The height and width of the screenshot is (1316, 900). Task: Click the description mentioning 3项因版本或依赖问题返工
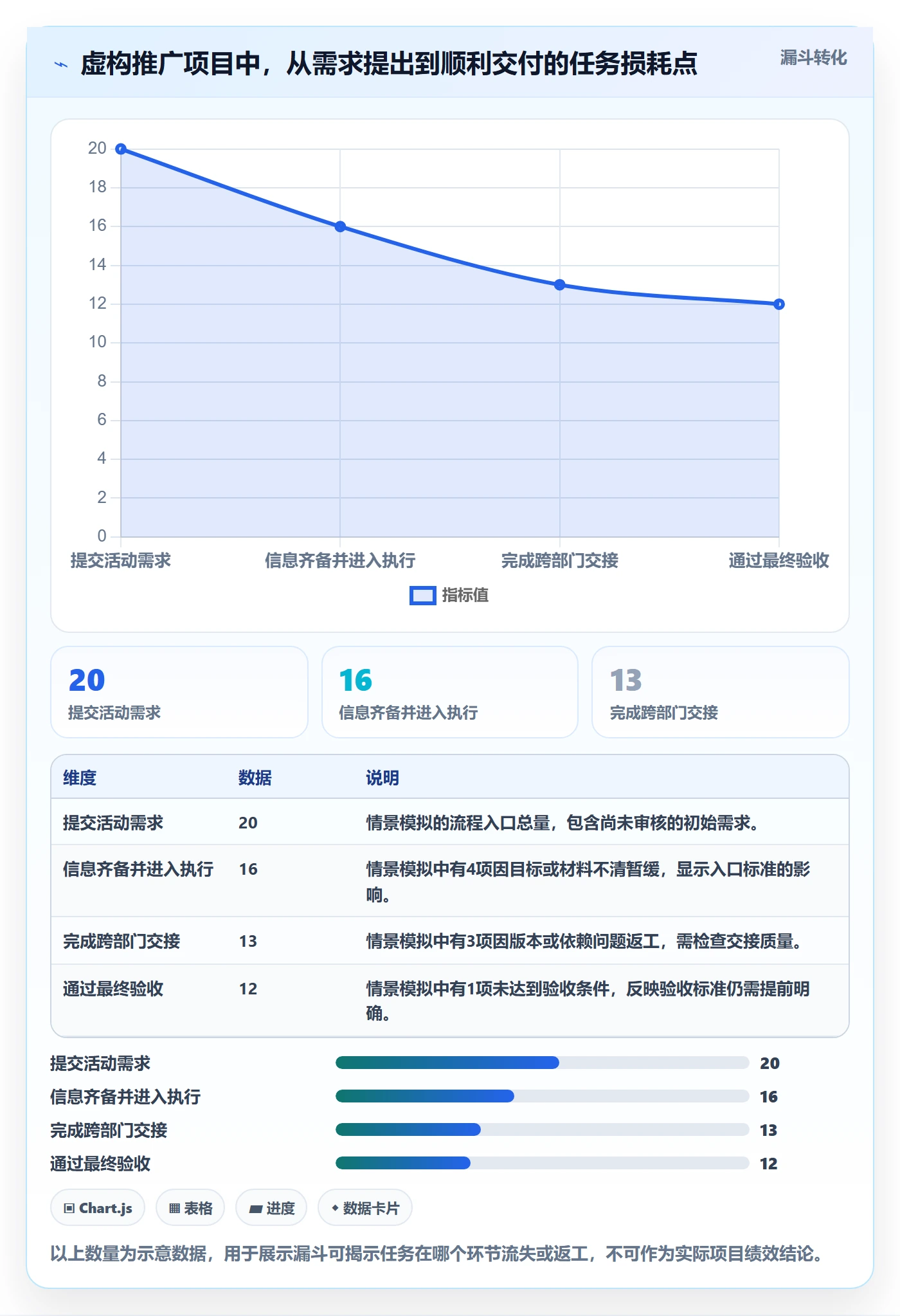[584, 941]
